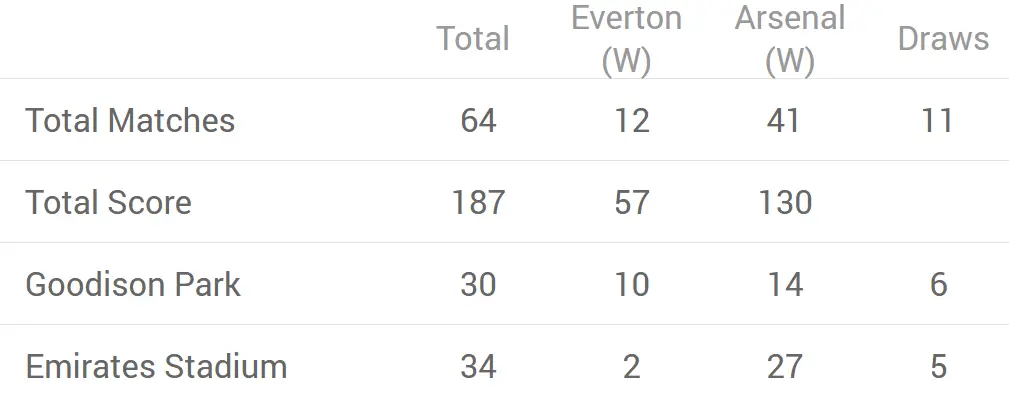Viewport: 1009px width, 404px height.
Task: Select the Emirates Stadium row label
Action: [156, 367]
